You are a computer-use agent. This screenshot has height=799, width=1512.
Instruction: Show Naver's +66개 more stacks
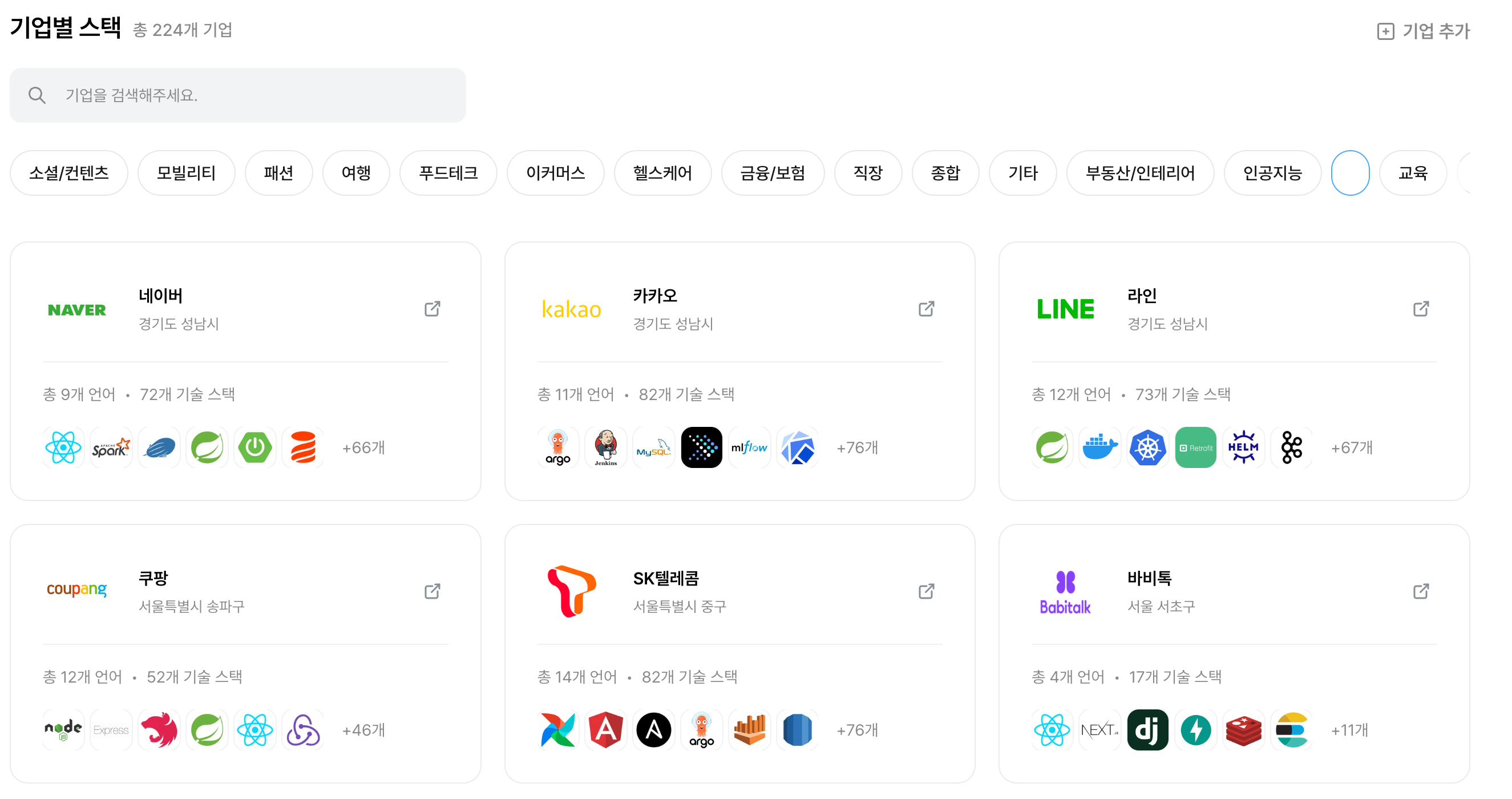(x=363, y=447)
